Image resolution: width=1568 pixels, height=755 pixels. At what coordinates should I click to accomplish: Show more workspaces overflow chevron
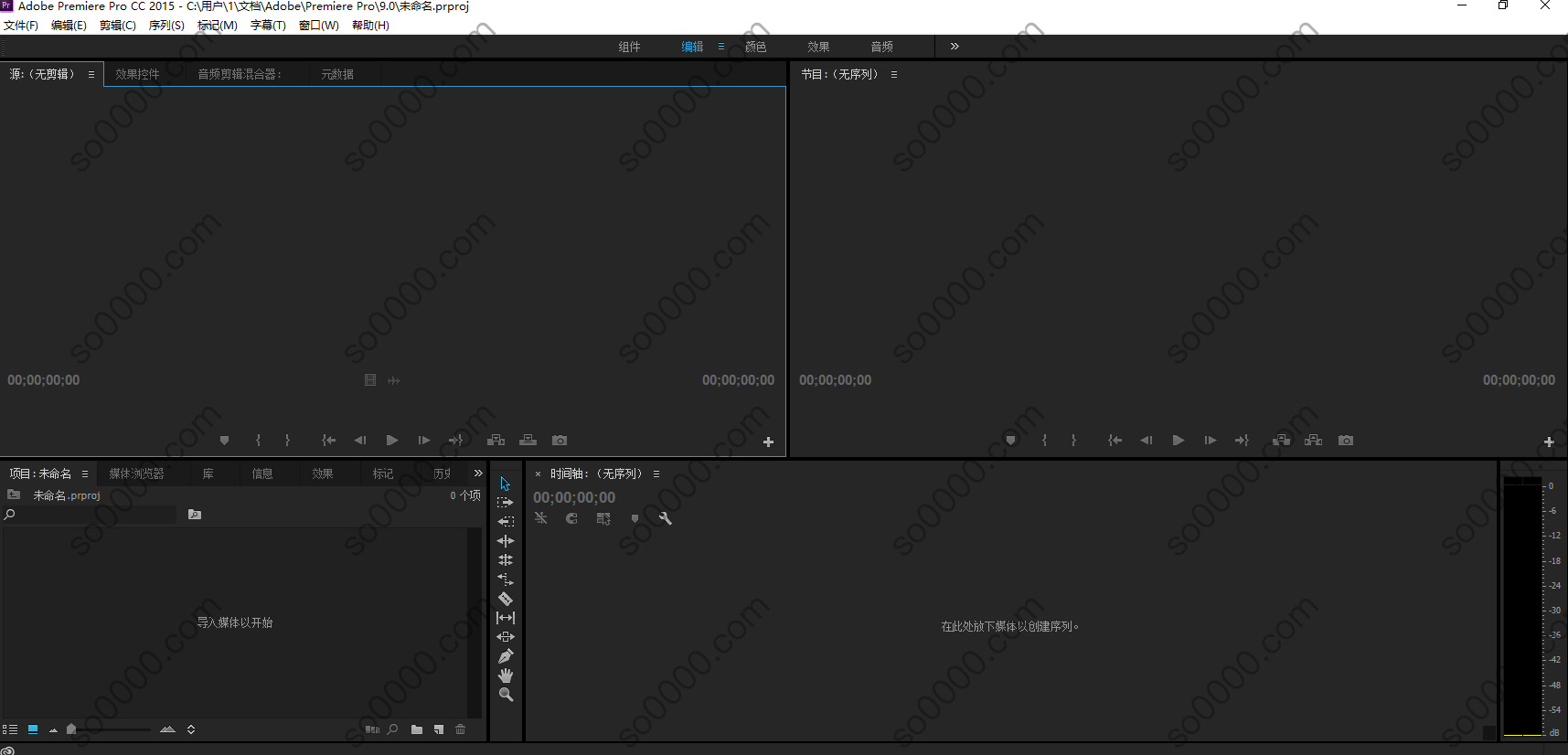coord(955,46)
